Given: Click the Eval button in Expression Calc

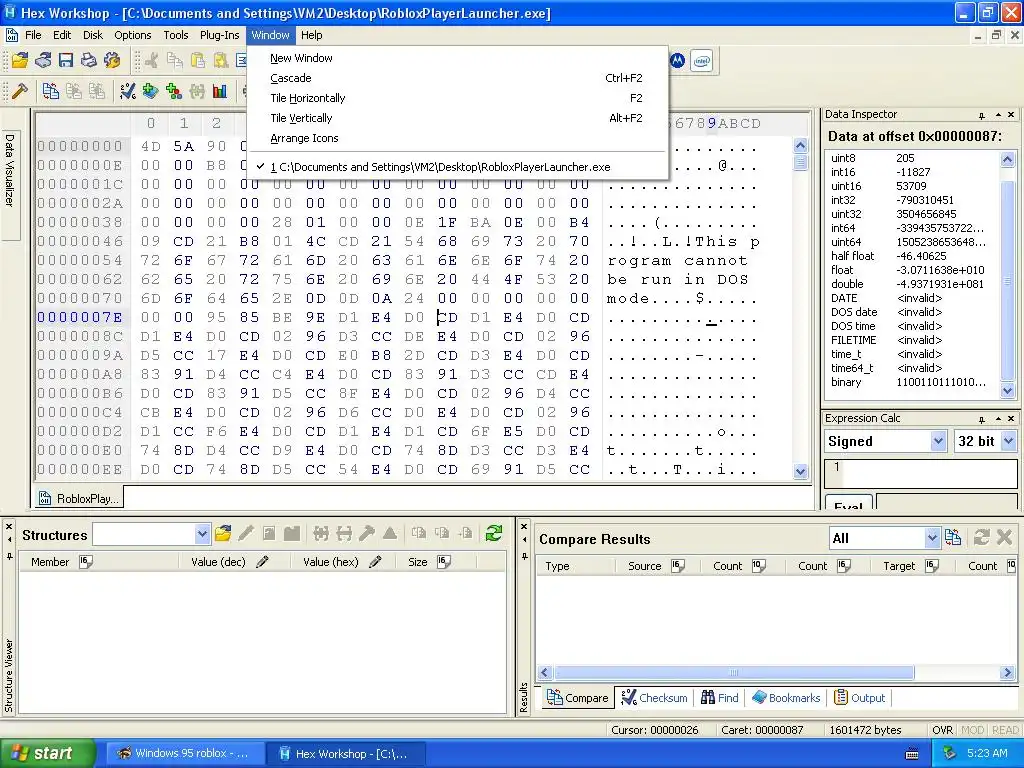Looking at the screenshot, I should click(848, 505).
